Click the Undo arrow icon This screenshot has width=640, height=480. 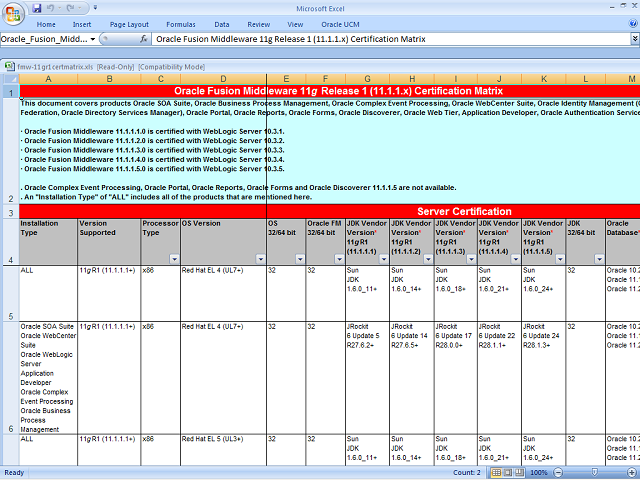tap(51, 8)
